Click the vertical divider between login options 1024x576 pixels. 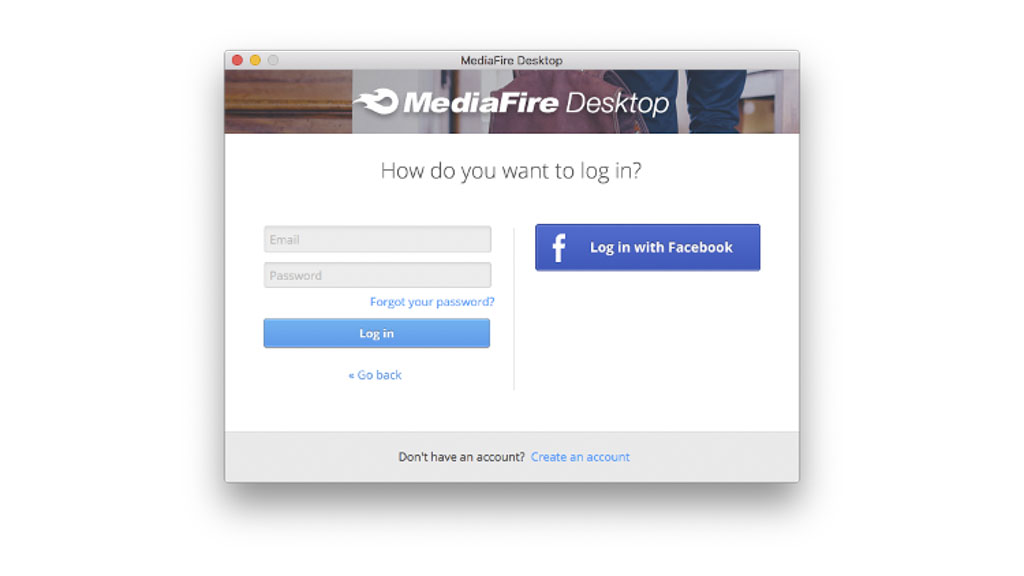click(514, 309)
